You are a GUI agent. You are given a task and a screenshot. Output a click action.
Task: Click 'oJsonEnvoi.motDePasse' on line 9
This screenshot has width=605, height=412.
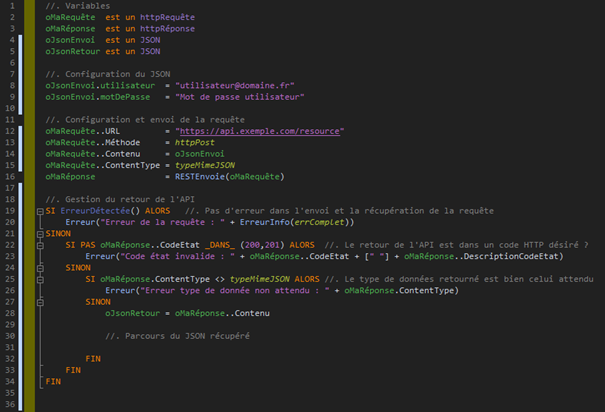click(98, 97)
